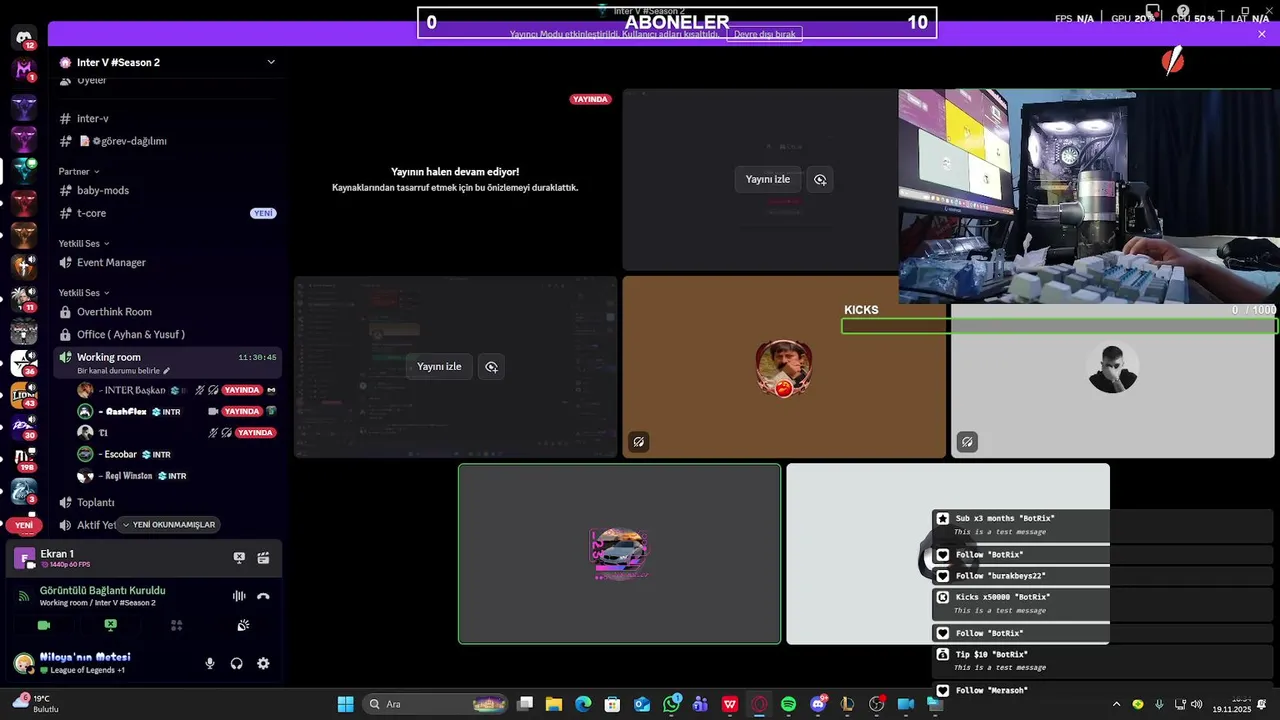
Task: Open noise suppression waveform icon
Action: point(239,596)
